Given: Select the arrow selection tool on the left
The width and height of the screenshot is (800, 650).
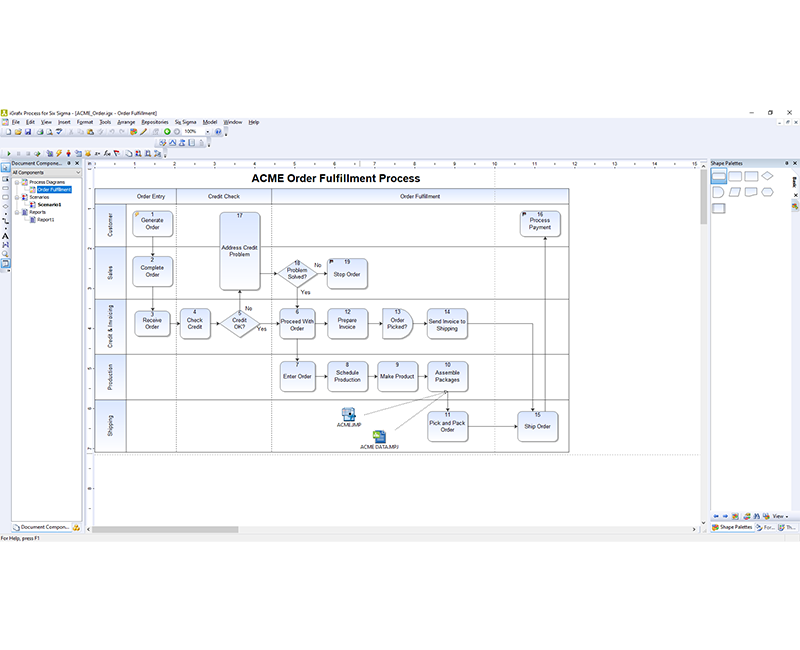Looking at the screenshot, I should click(x=6, y=166).
